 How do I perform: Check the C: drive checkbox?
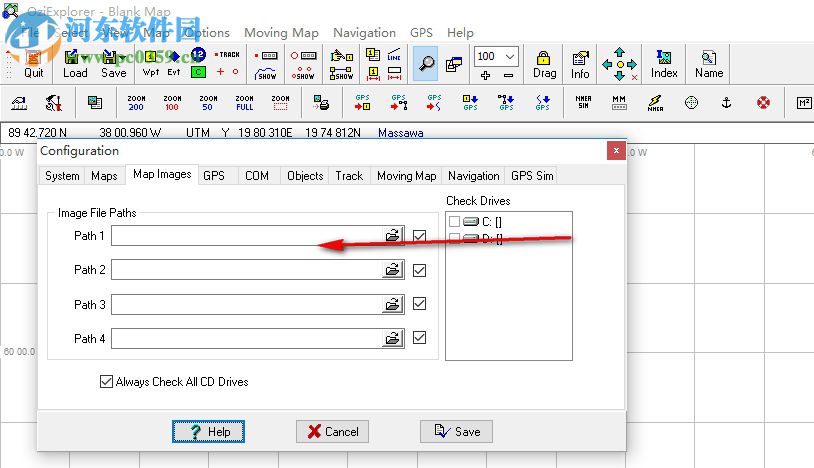pyautogui.click(x=454, y=222)
